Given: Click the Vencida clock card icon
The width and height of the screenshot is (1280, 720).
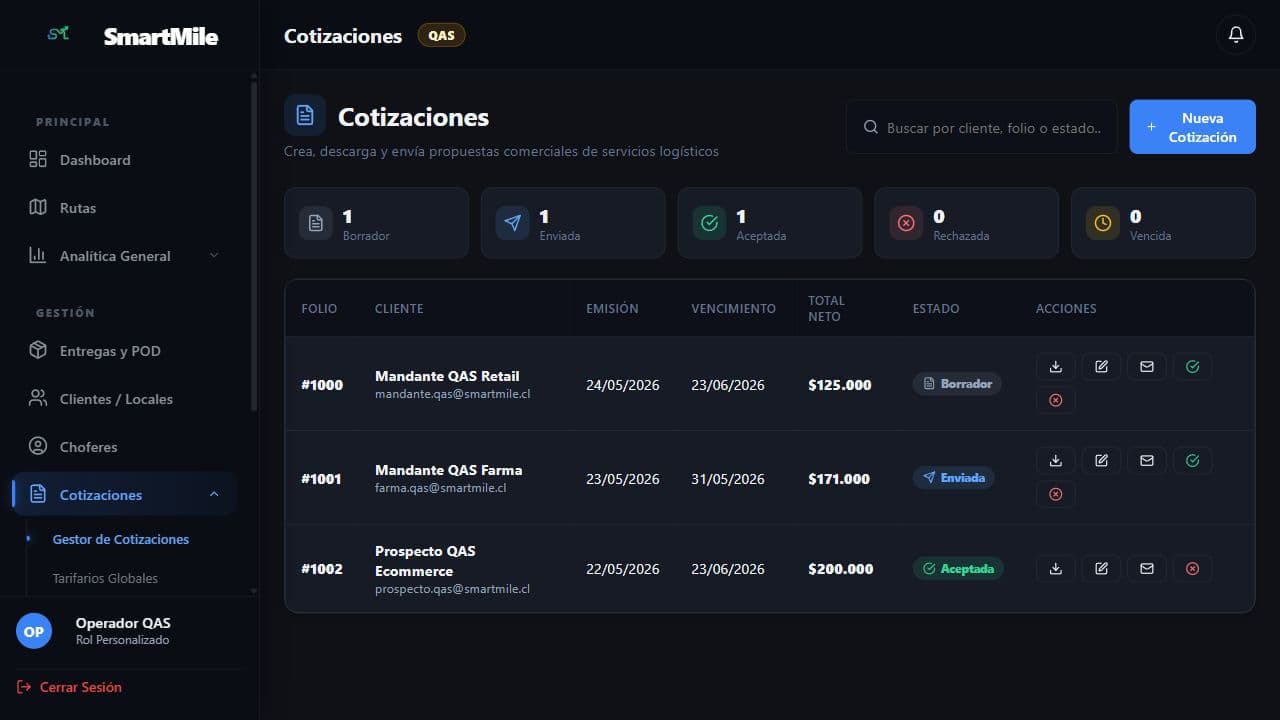Looking at the screenshot, I should point(1103,223).
